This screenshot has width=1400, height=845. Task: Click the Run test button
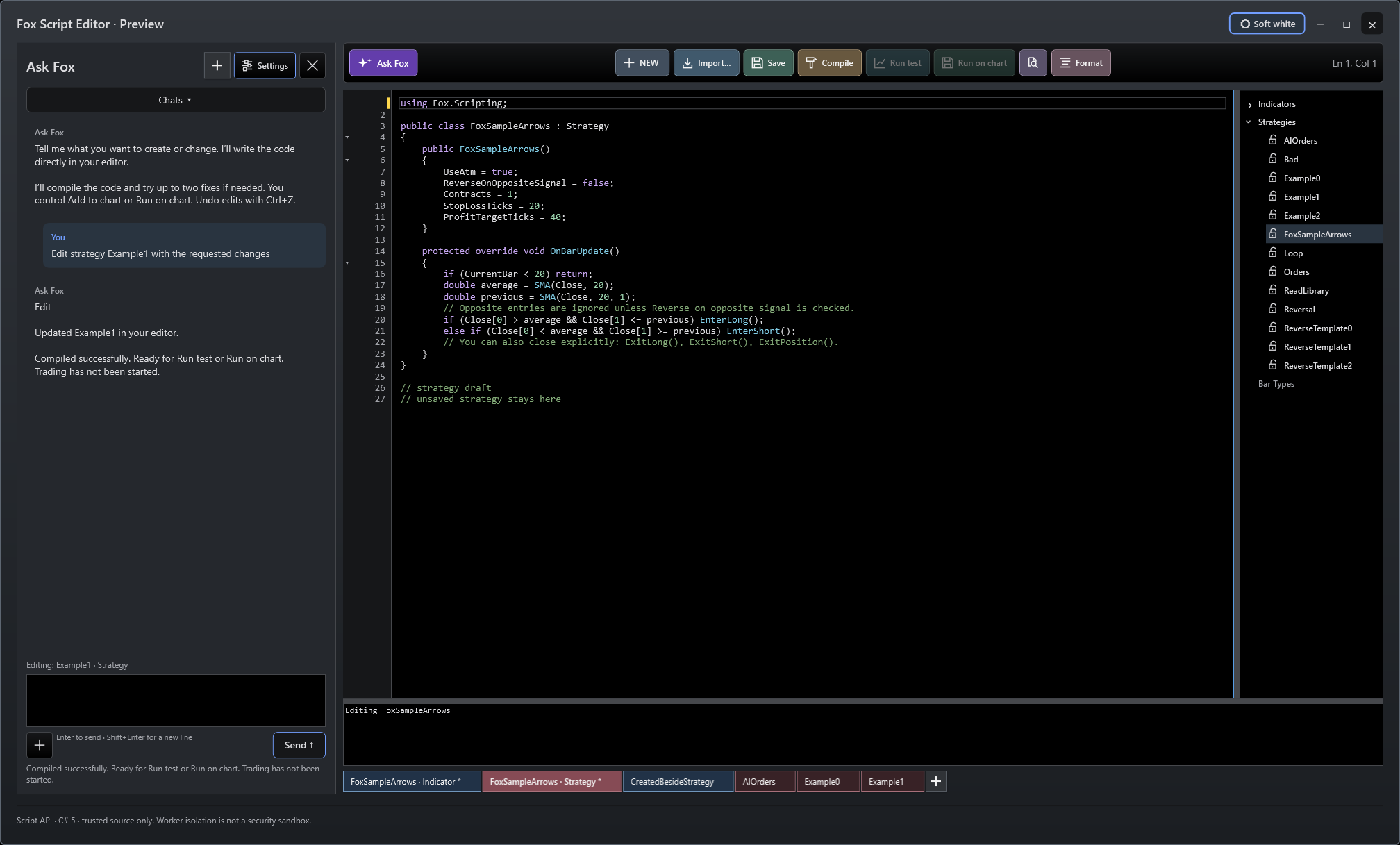[897, 63]
